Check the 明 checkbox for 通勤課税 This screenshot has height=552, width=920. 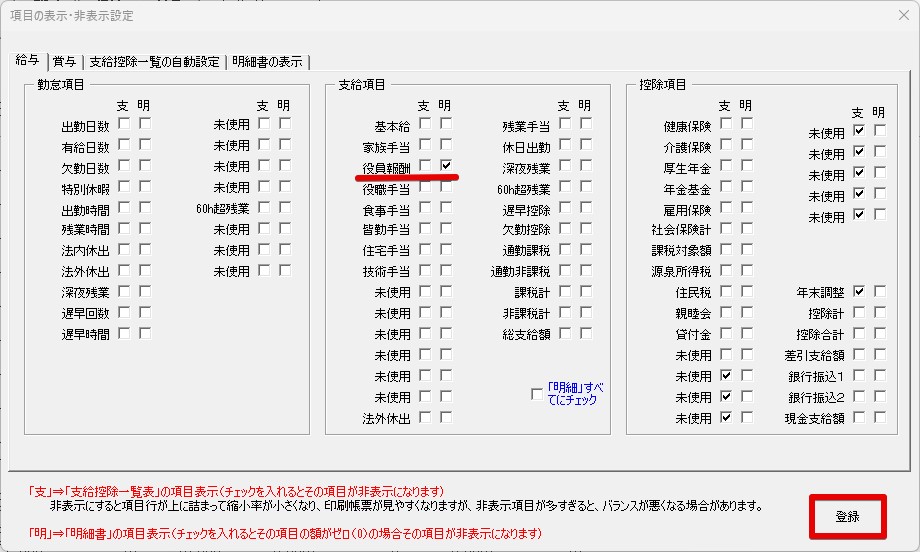[586, 249]
